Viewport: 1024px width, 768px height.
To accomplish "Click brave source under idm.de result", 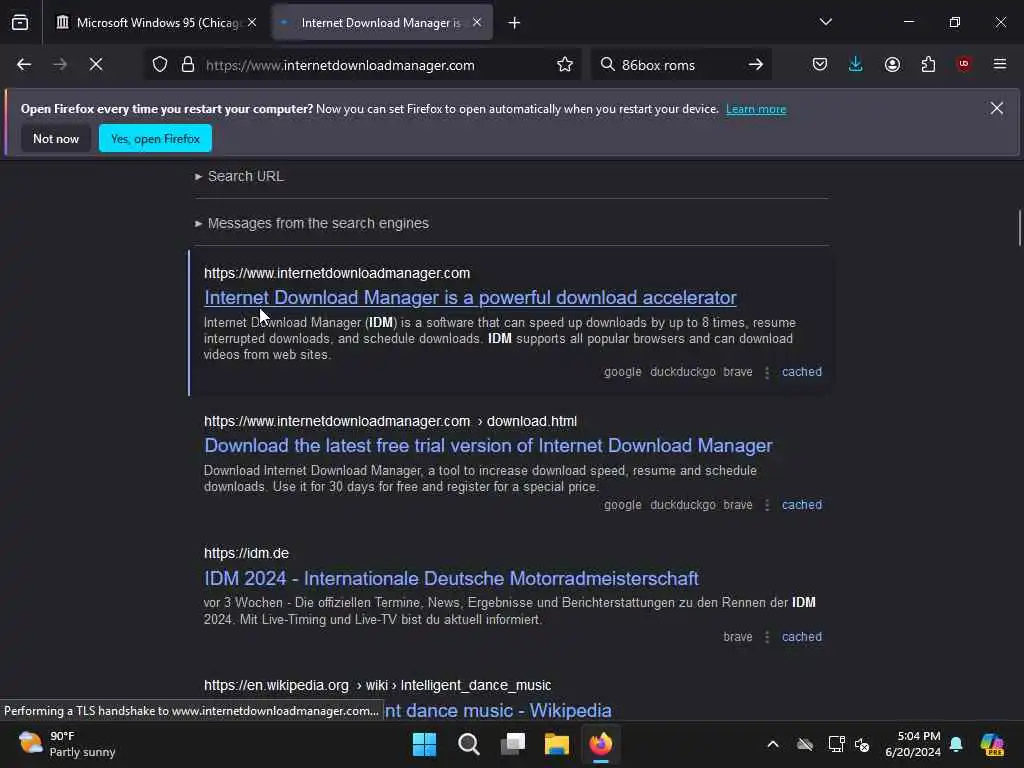I will pyautogui.click(x=738, y=637).
